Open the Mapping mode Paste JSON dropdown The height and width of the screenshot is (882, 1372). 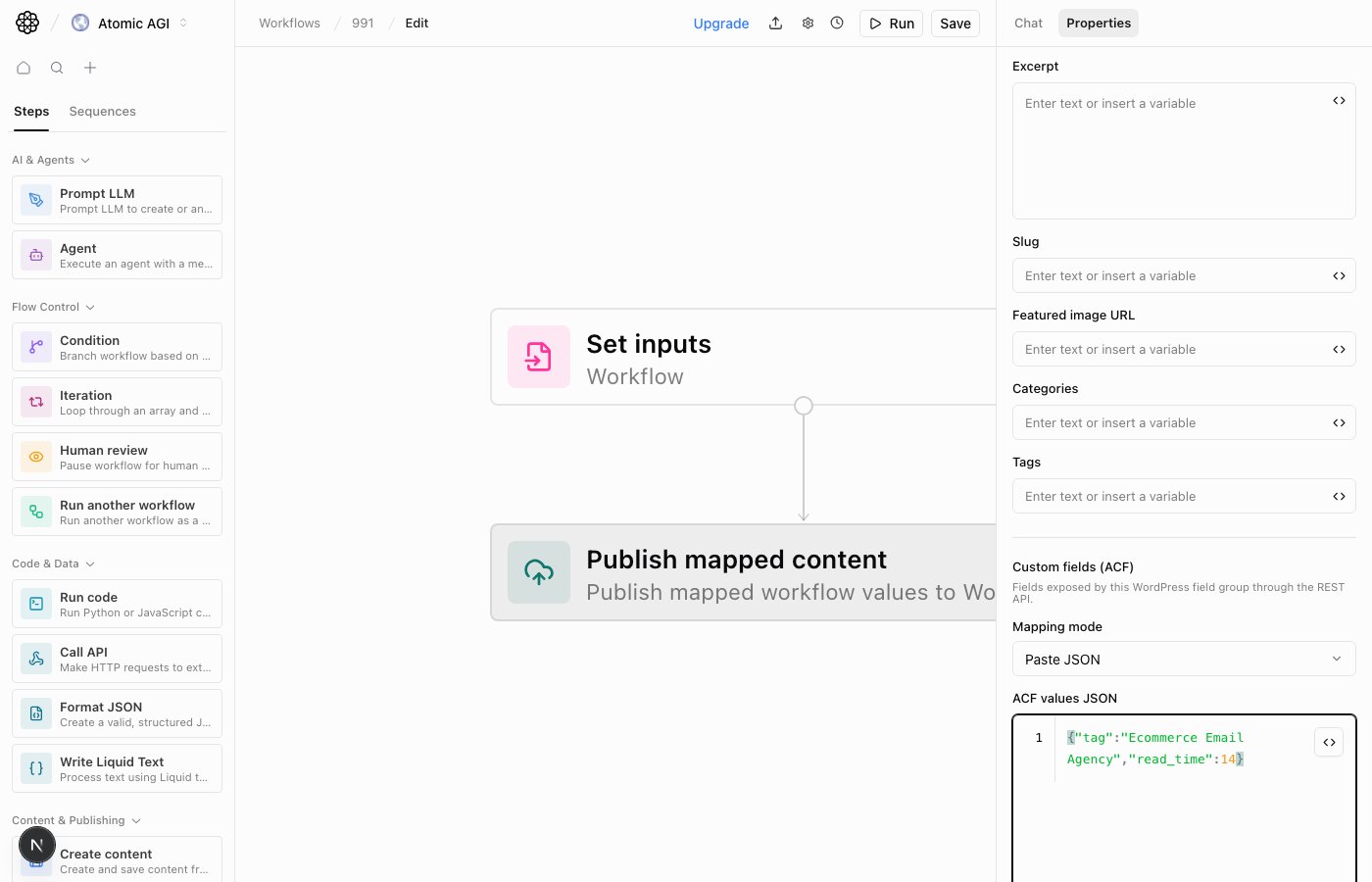tap(1184, 659)
